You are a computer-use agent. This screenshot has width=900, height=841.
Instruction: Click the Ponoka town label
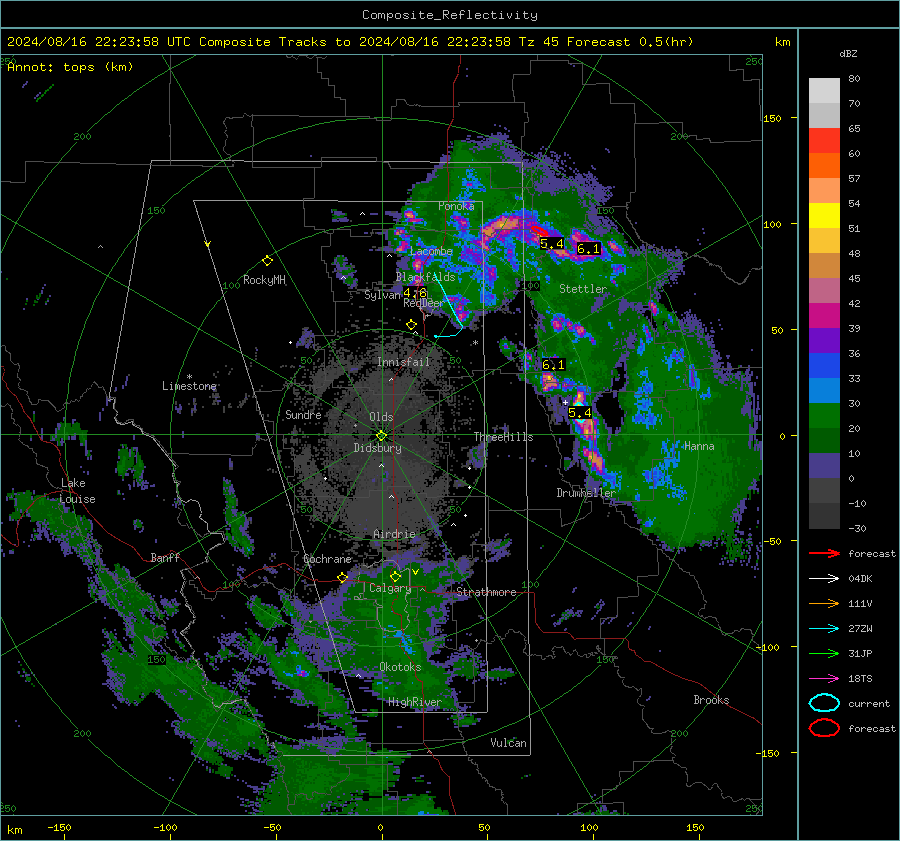456,206
